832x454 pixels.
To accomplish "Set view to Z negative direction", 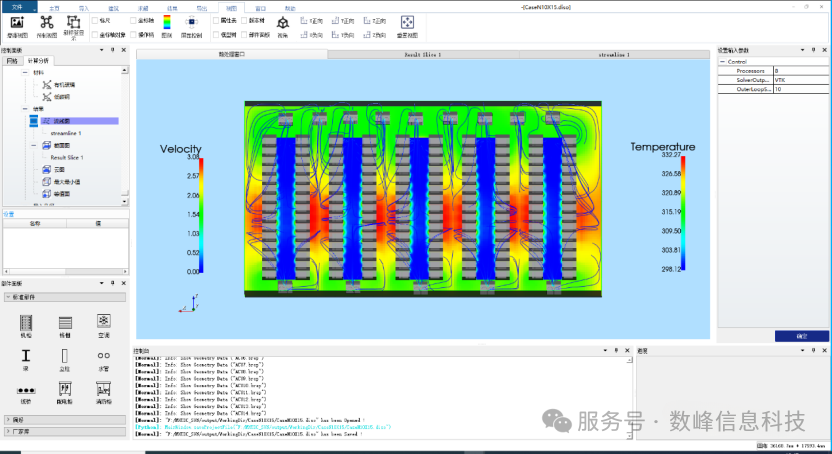I will [x=375, y=34].
